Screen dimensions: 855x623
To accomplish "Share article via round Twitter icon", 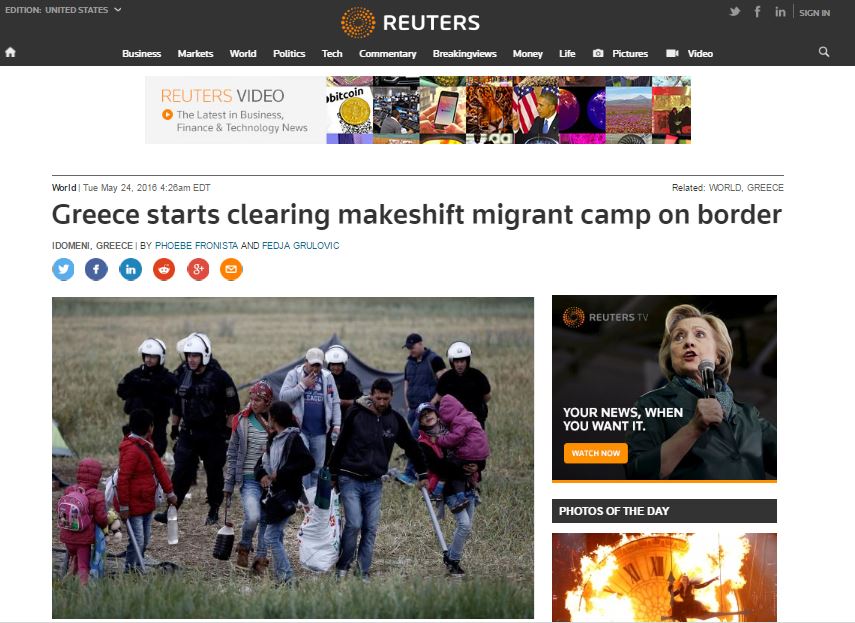I will [x=63, y=269].
